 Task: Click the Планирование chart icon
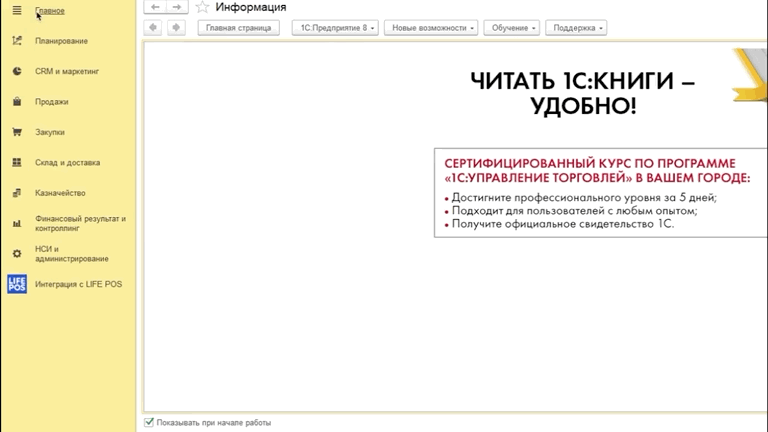pyautogui.click(x=17, y=41)
